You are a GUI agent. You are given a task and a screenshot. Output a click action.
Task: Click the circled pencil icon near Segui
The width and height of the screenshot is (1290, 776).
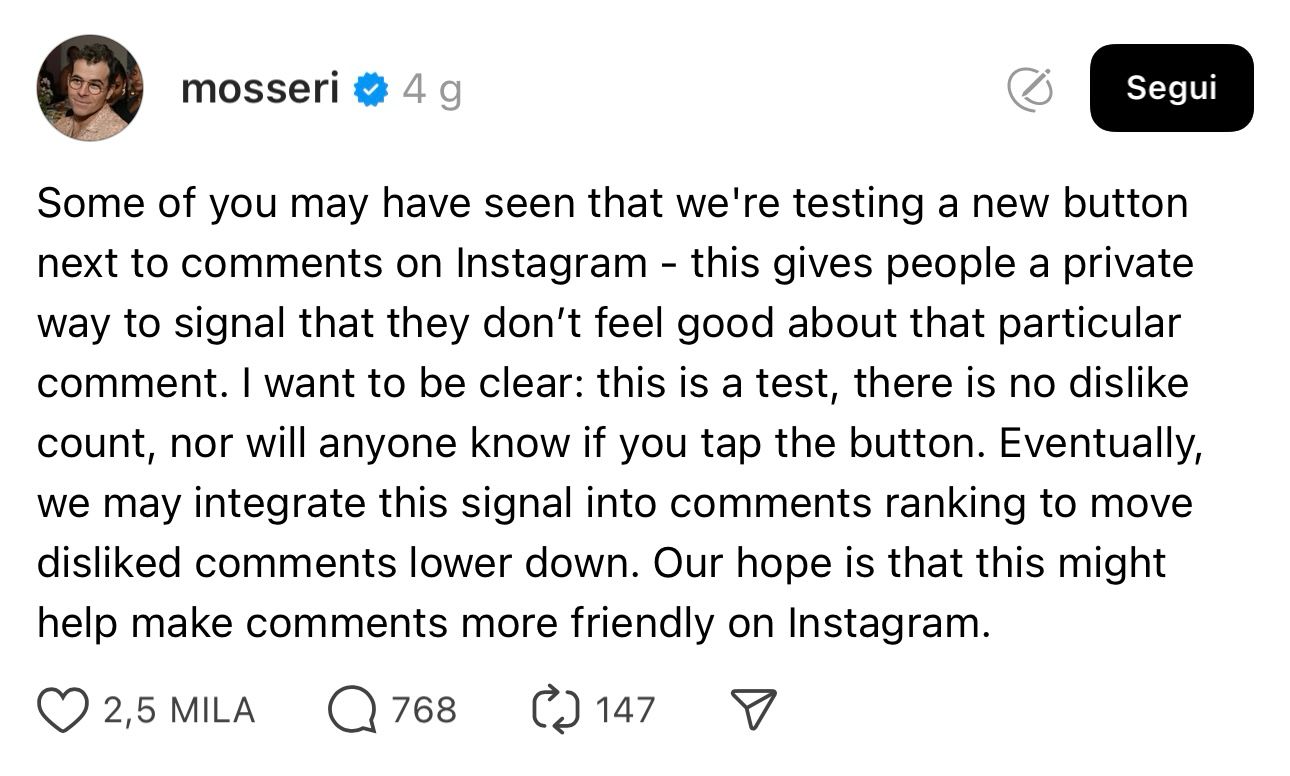[1030, 90]
